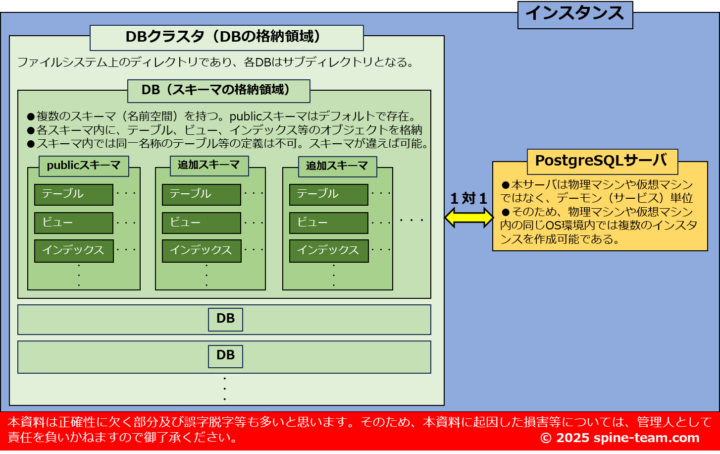This screenshot has height=454, width=720.
Task: Click the ファイルシステム上のディレクトリであり description line
Action: tap(215, 62)
